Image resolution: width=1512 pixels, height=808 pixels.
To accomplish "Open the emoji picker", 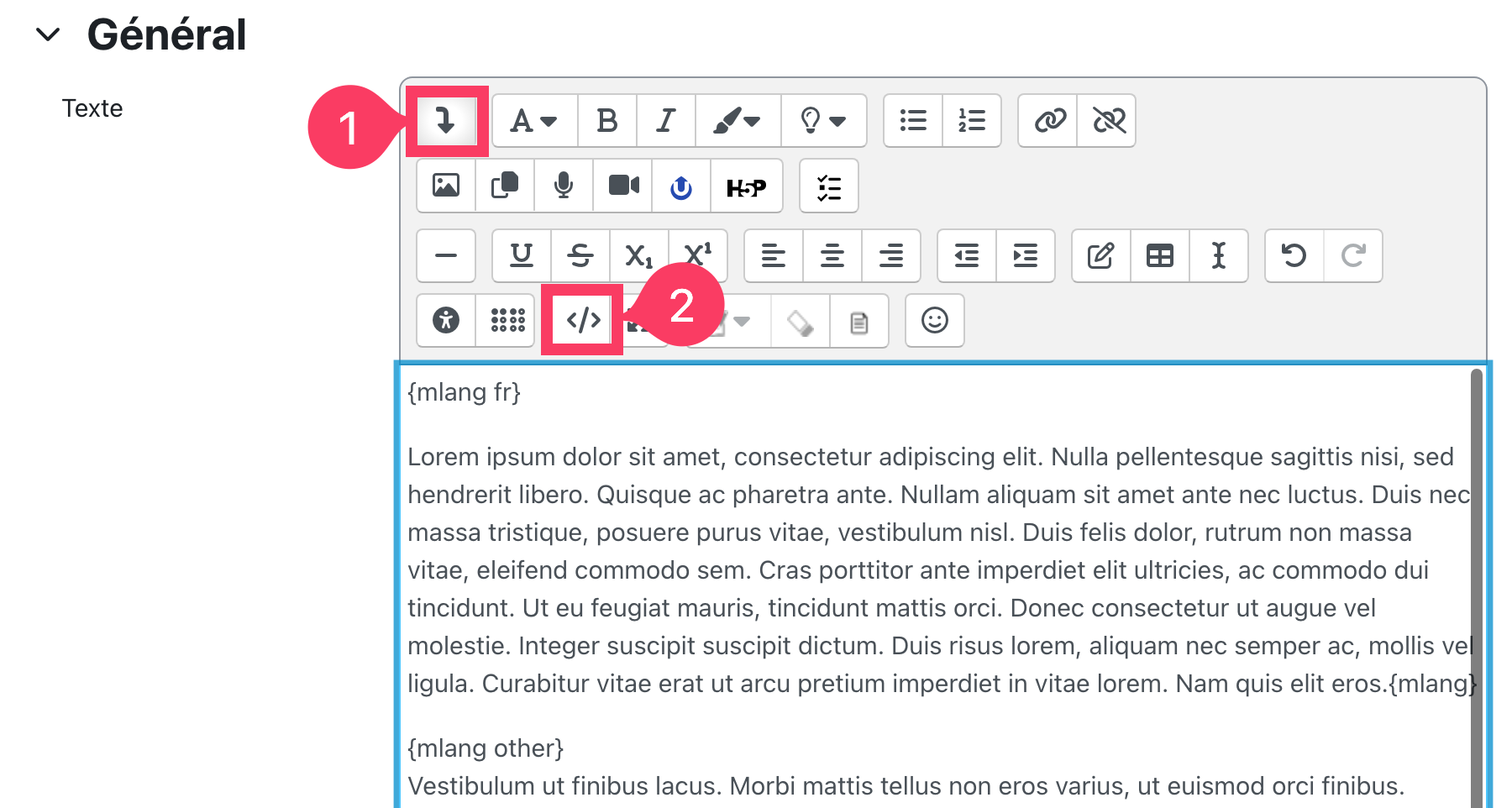I will click(x=934, y=320).
